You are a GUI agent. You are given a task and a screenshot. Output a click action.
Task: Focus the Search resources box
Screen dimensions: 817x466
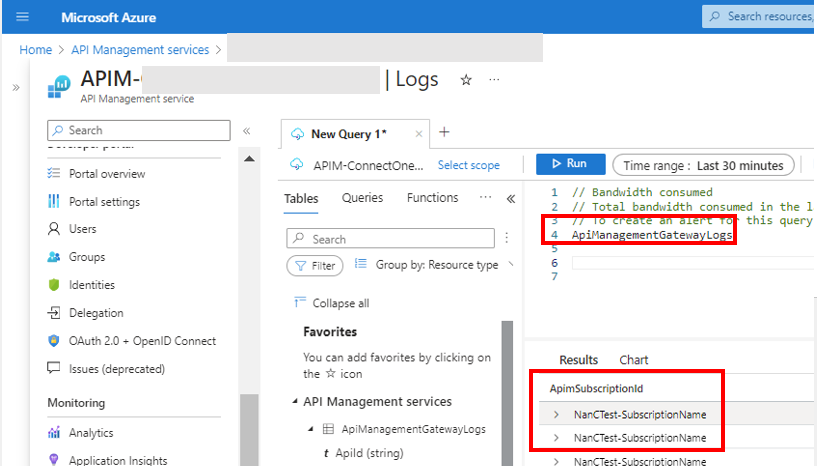[x=760, y=17]
